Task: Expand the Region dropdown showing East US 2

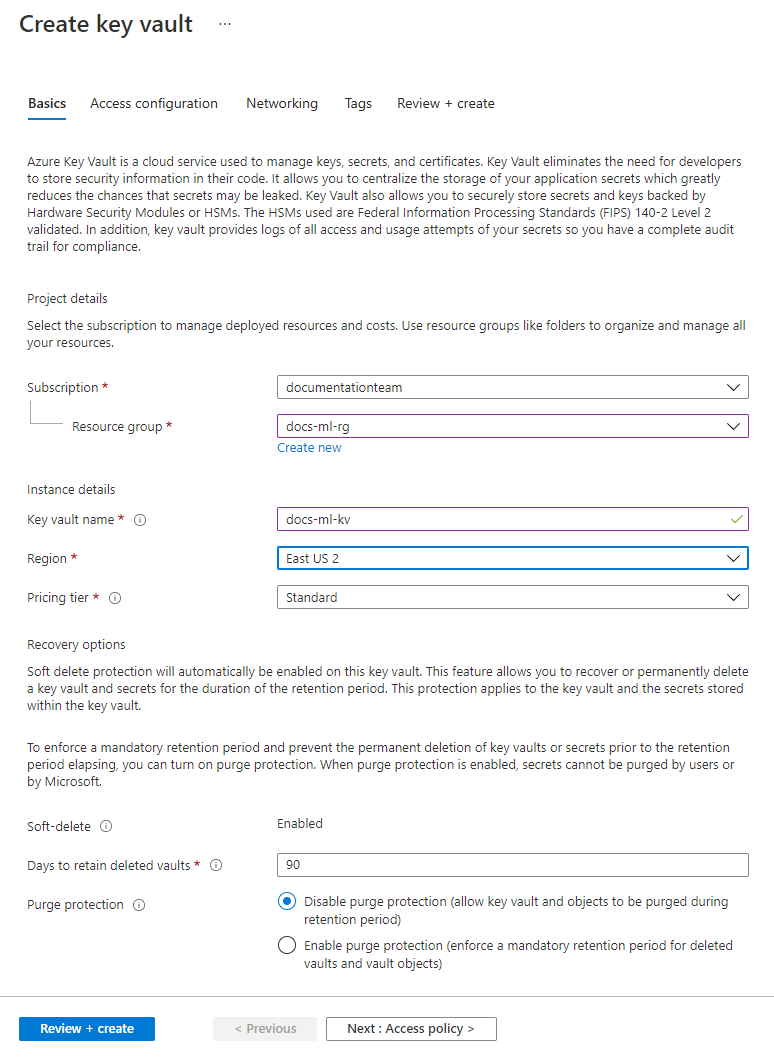Action: [512, 559]
